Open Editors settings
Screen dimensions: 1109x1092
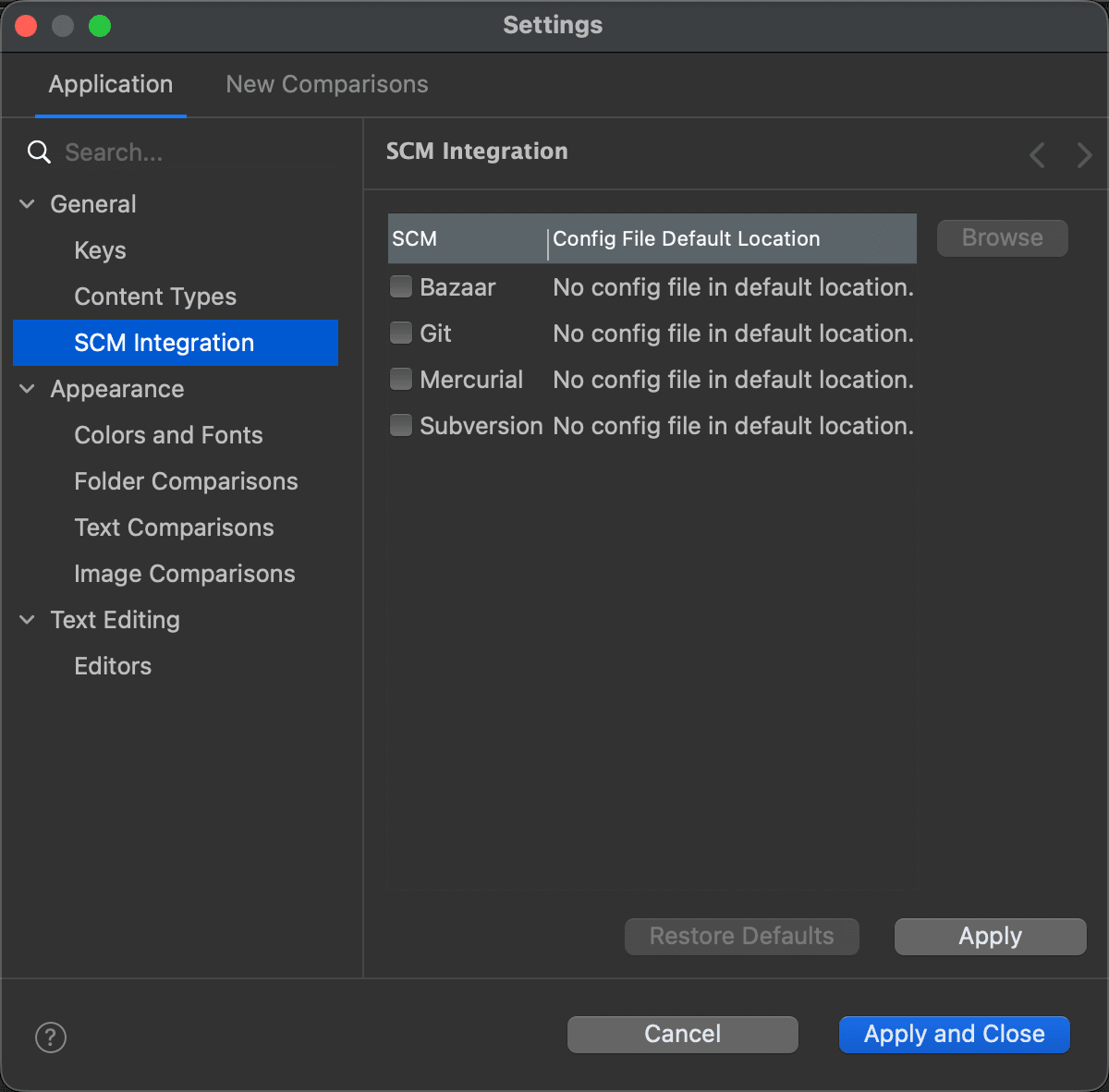pos(113,666)
